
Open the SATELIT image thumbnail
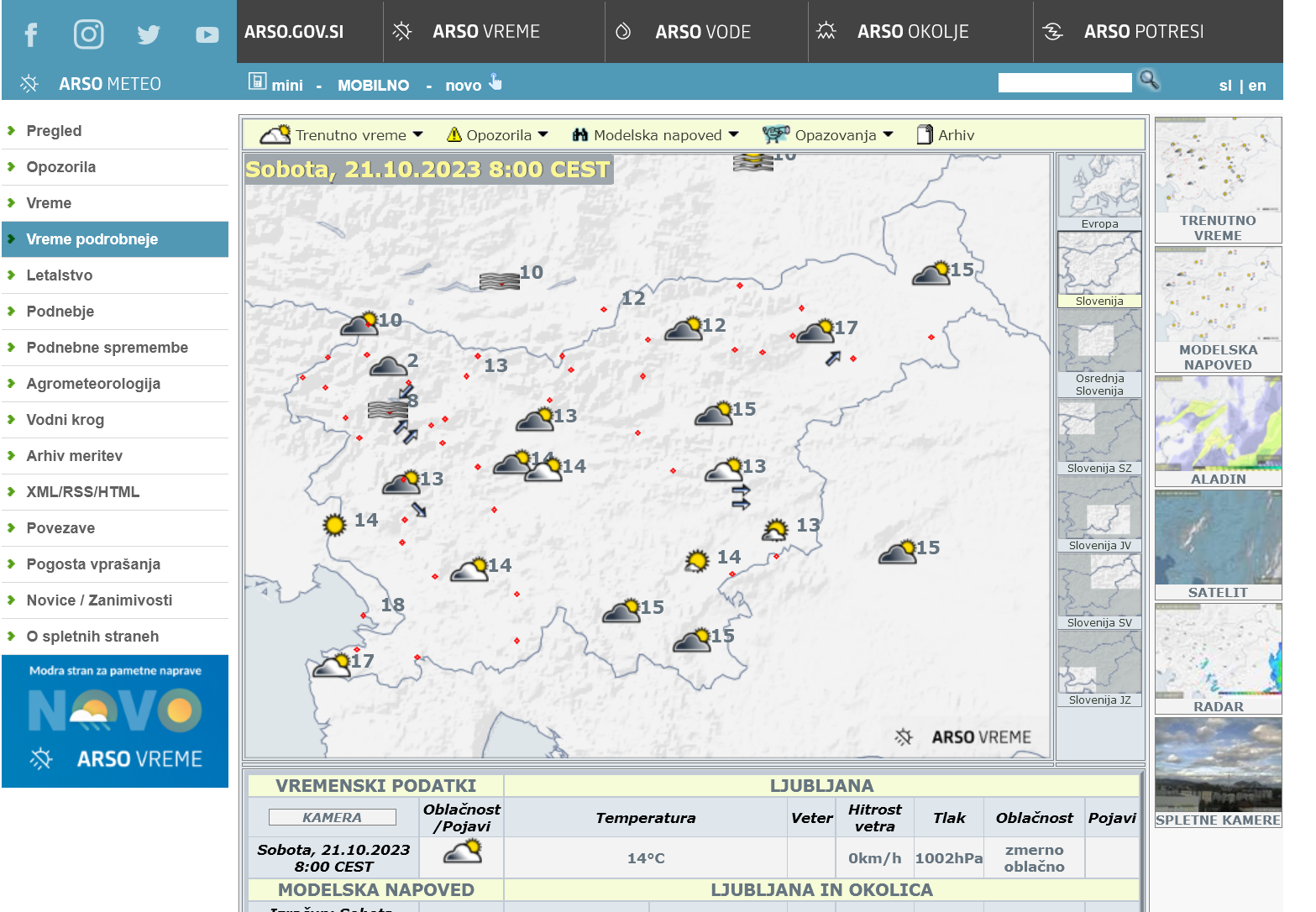coord(1218,545)
